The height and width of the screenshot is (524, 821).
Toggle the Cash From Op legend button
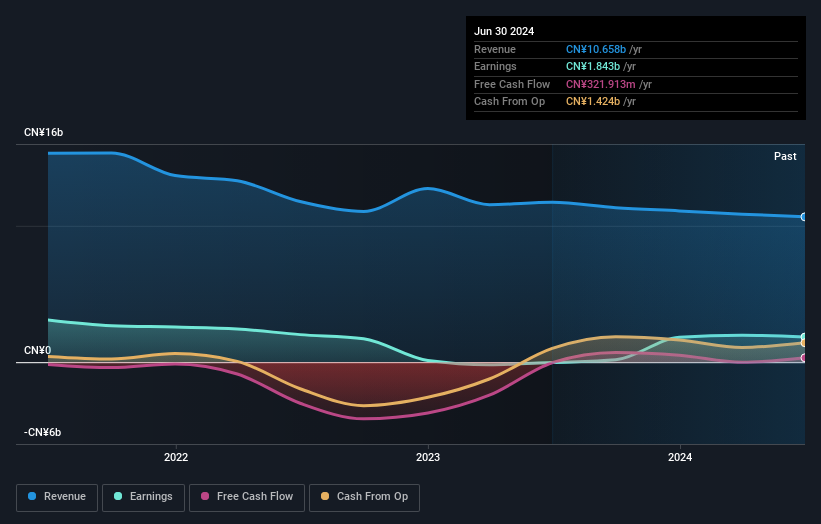coord(364,497)
